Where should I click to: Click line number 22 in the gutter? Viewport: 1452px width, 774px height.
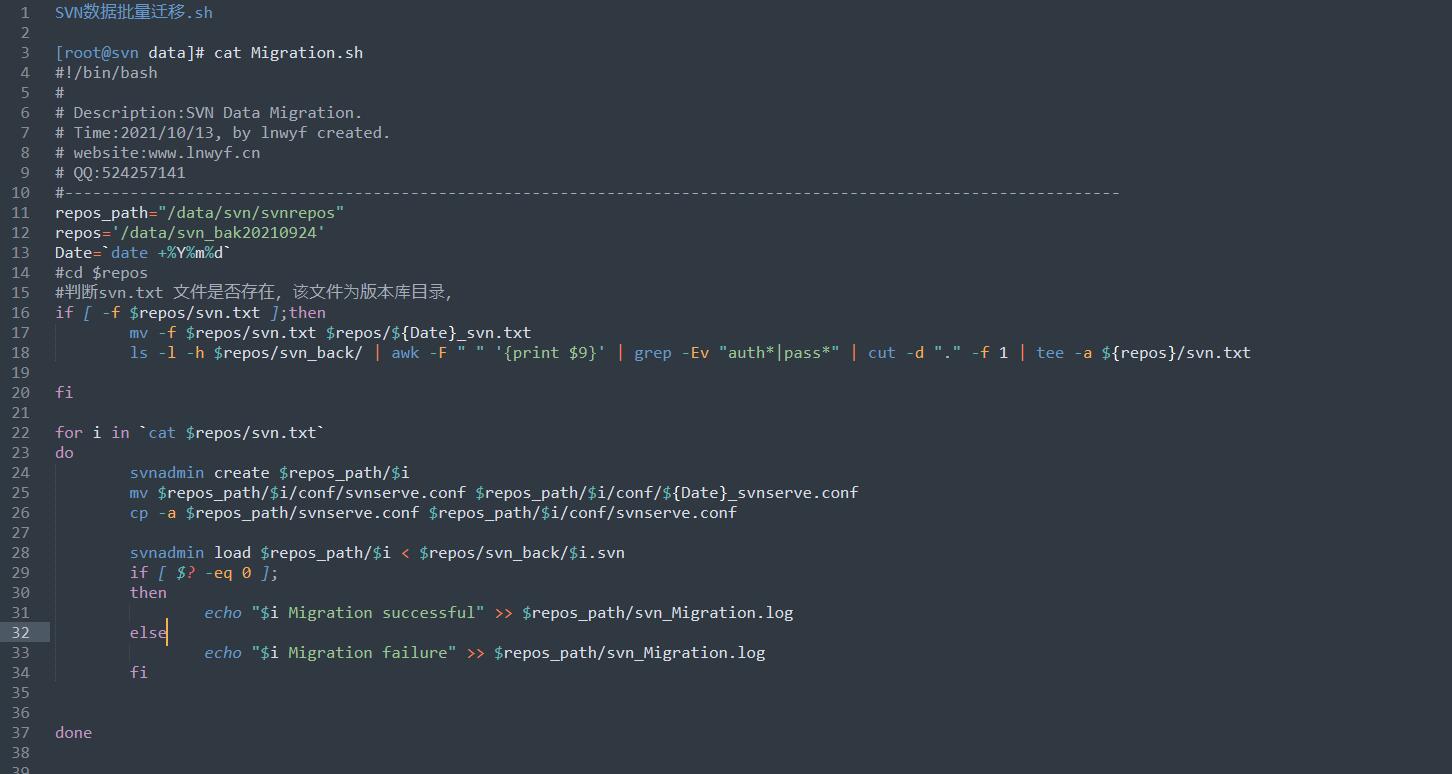tap(21, 432)
